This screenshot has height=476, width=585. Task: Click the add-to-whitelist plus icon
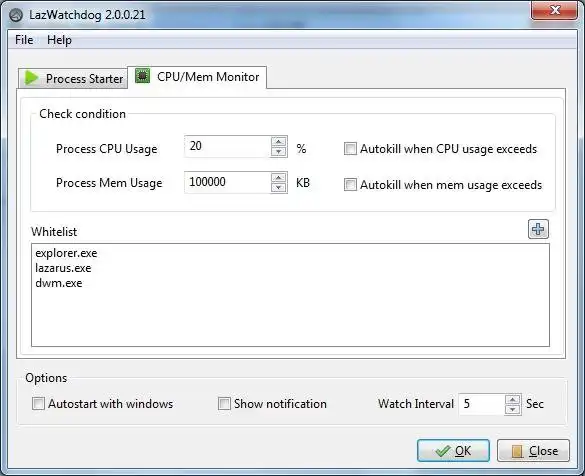click(x=538, y=229)
